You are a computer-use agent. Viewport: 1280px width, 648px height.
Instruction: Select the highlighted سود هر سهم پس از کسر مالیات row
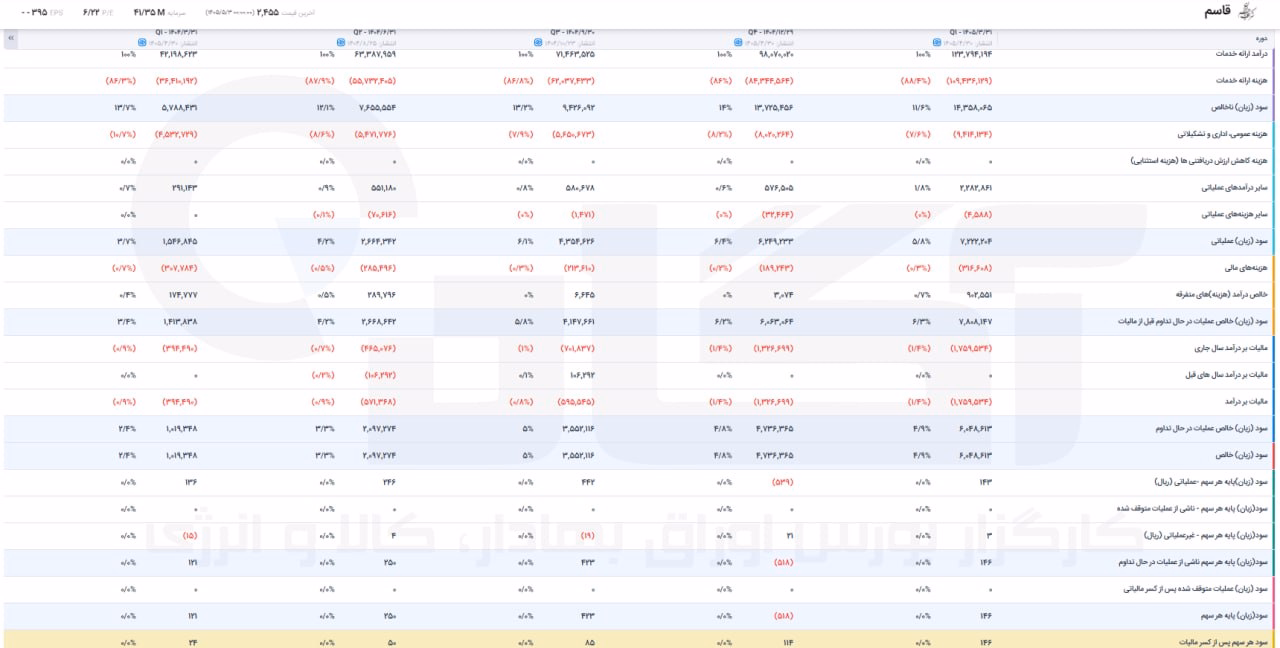[640, 639]
